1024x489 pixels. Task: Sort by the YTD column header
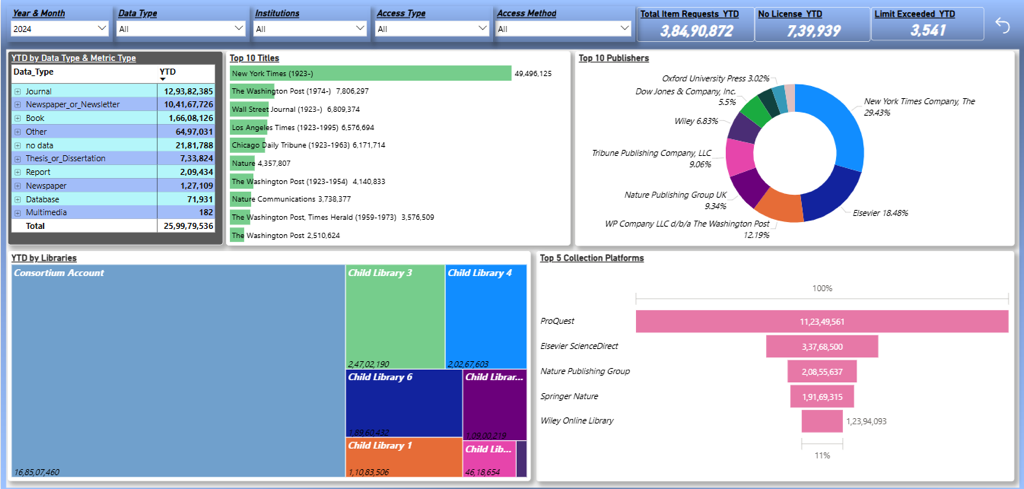pos(167,72)
